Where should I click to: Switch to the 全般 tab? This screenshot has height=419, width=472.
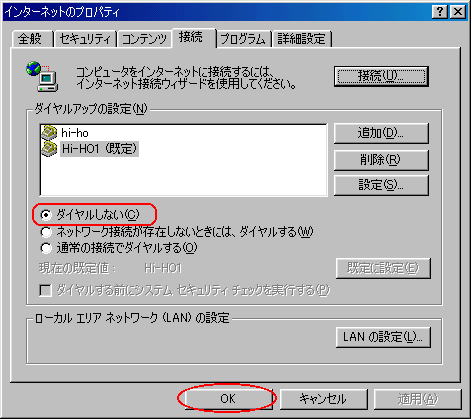pyautogui.click(x=30, y=39)
